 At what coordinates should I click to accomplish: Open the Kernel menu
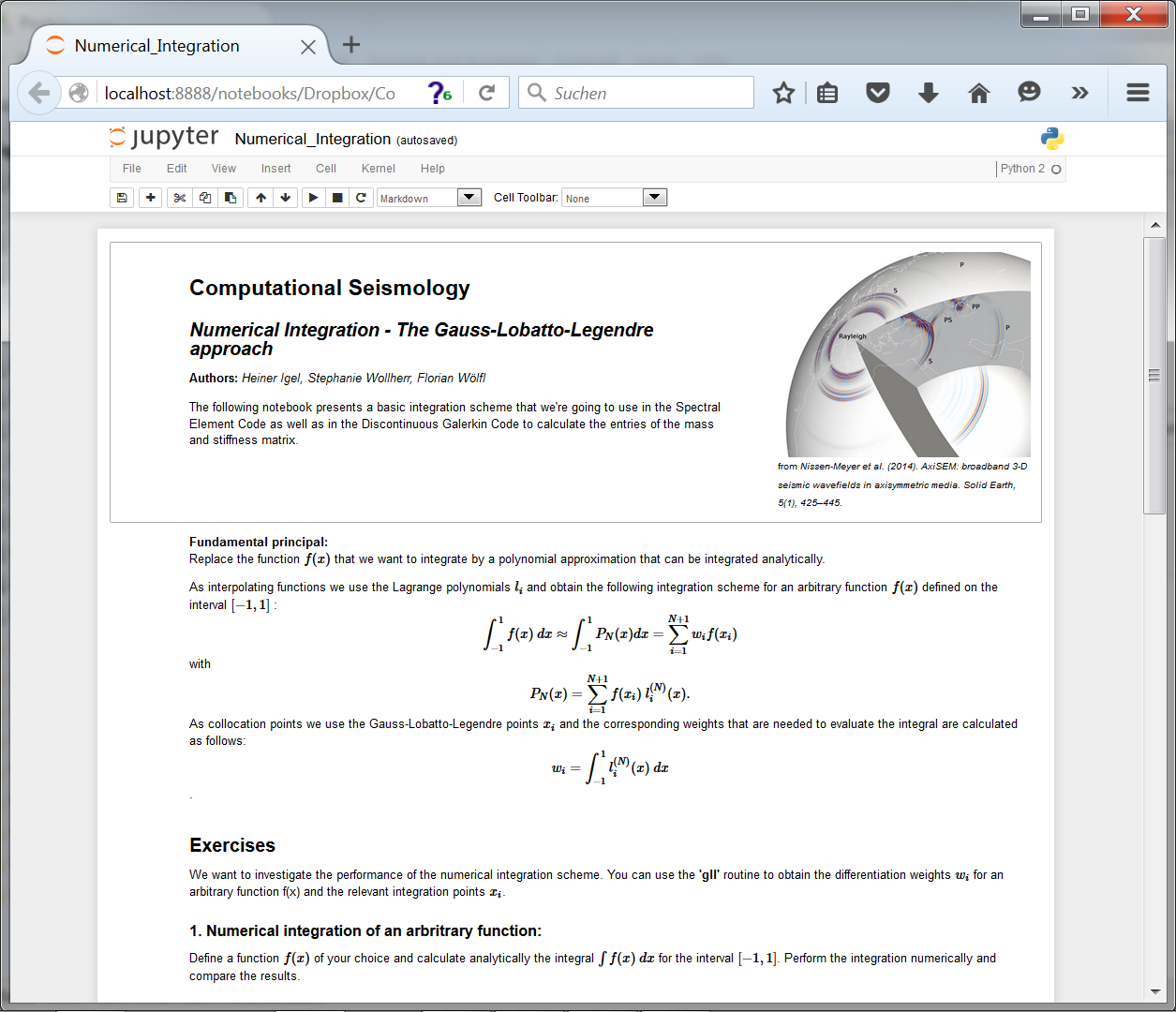pos(378,169)
